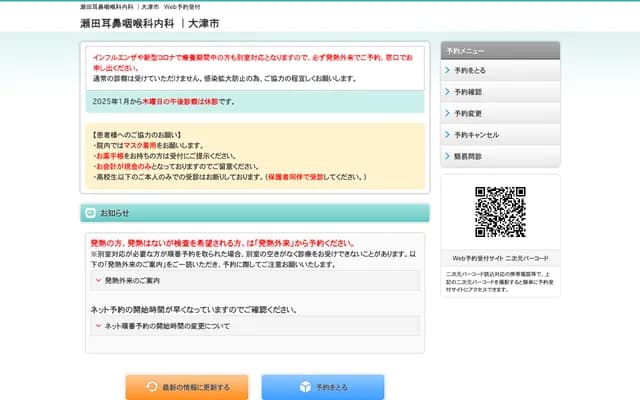Click the arrow icon beside 予約キャンセル
The width and height of the screenshot is (640, 400).
point(447,134)
